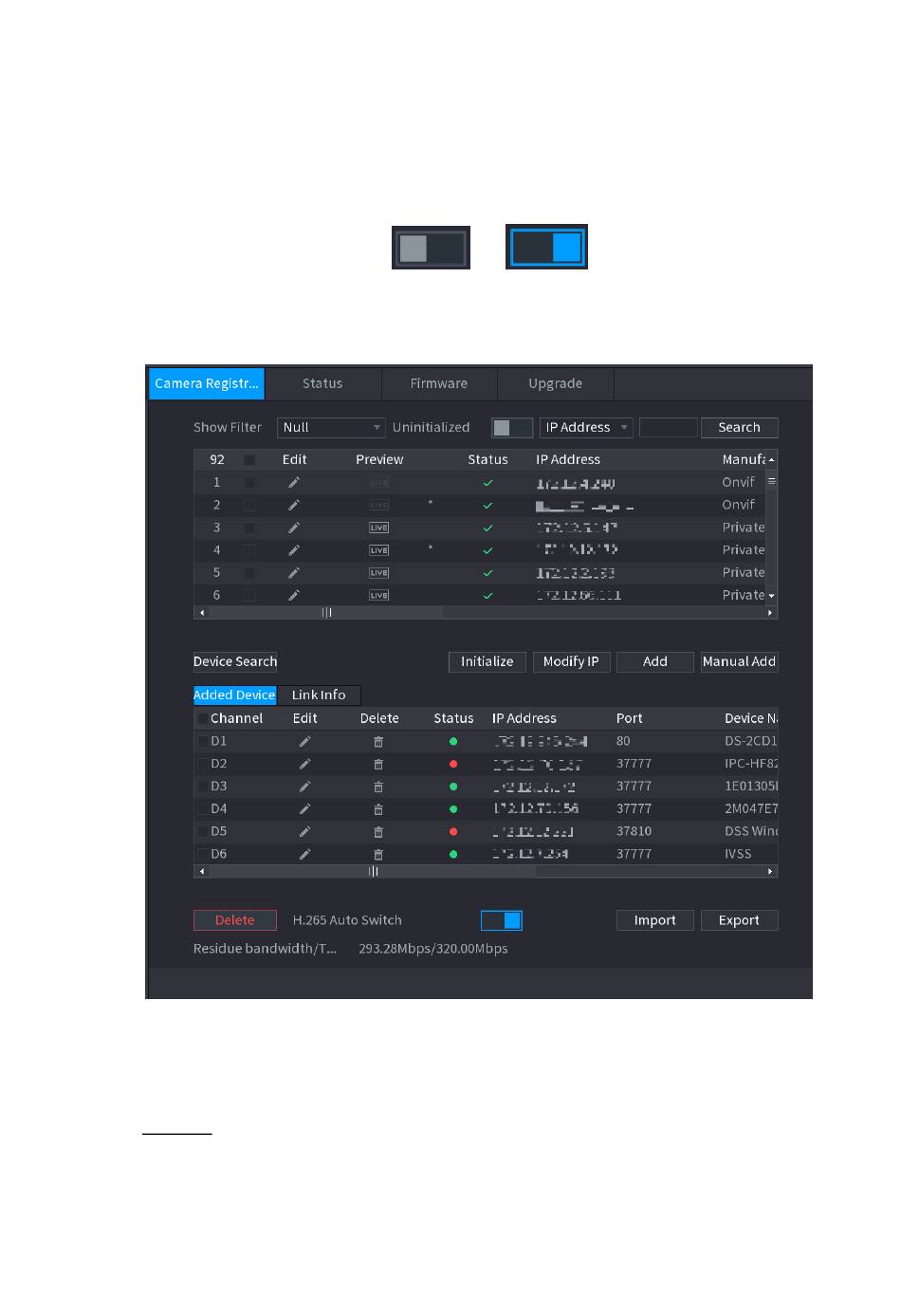The width and height of the screenshot is (901, 1316).
Task: Sort by Status column in search list
Action: coord(487,460)
